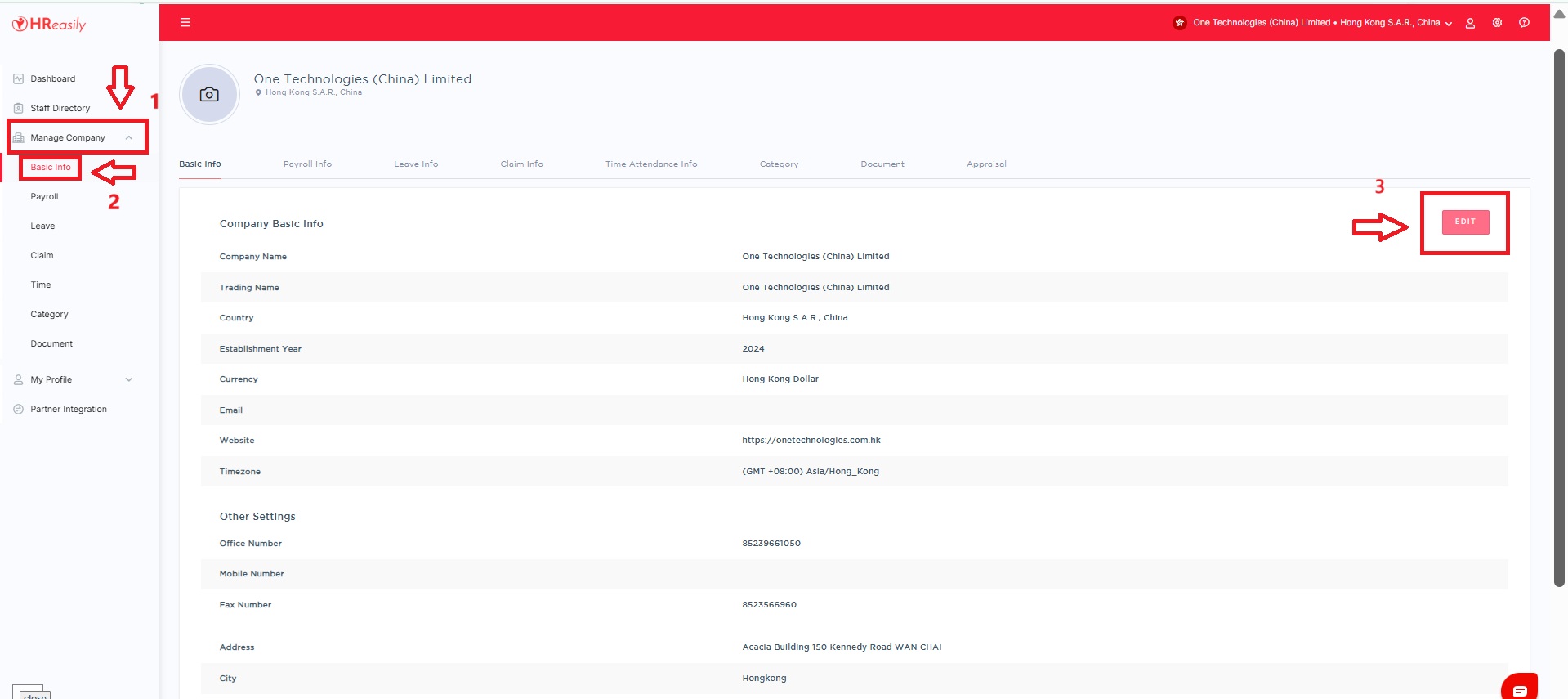Open Dashboard in the sidebar
Image resolution: width=1568 pixels, height=699 pixels.
(53, 79)
